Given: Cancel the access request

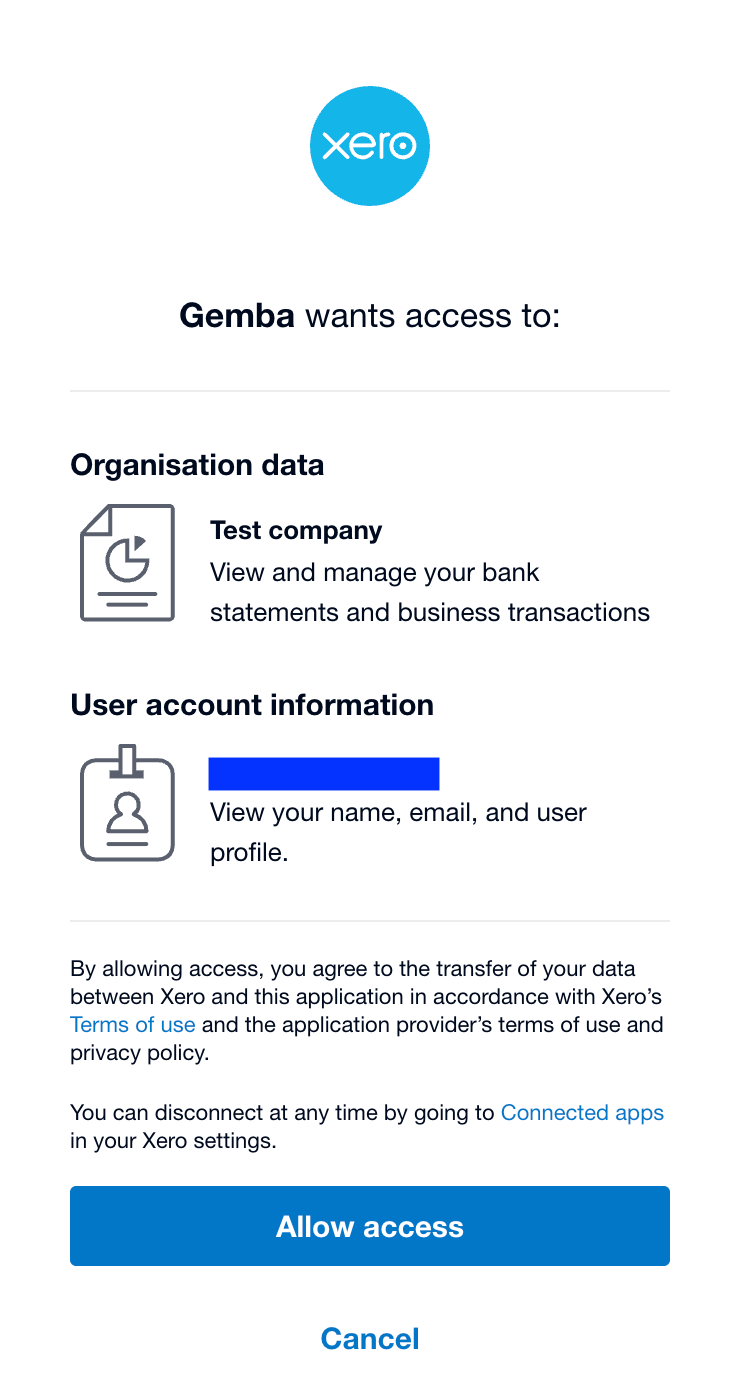Looking at the screenshot, I should coord(370,1339).
